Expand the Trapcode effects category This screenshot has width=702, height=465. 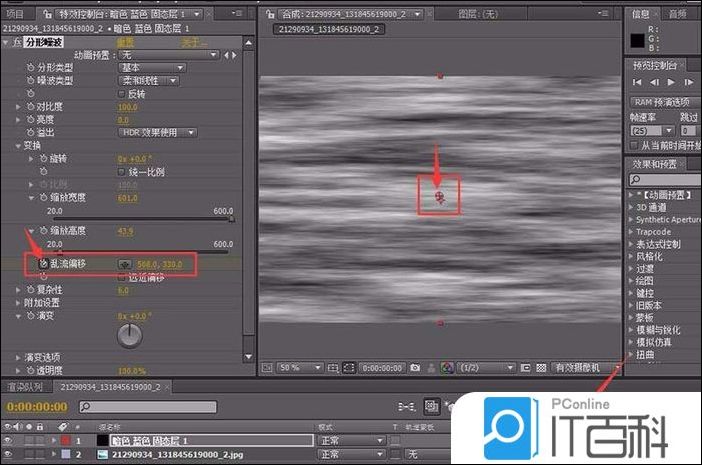click(x=631, y=232)
